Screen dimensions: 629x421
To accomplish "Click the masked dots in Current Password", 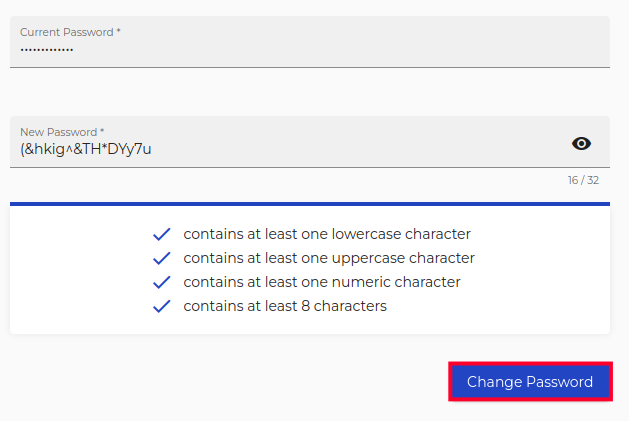I will pos(47,49).
